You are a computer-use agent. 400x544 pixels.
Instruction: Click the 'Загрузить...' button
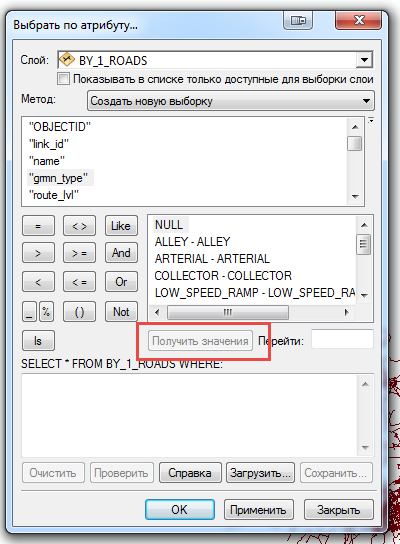pyautogui.click(x=260, y=473)
